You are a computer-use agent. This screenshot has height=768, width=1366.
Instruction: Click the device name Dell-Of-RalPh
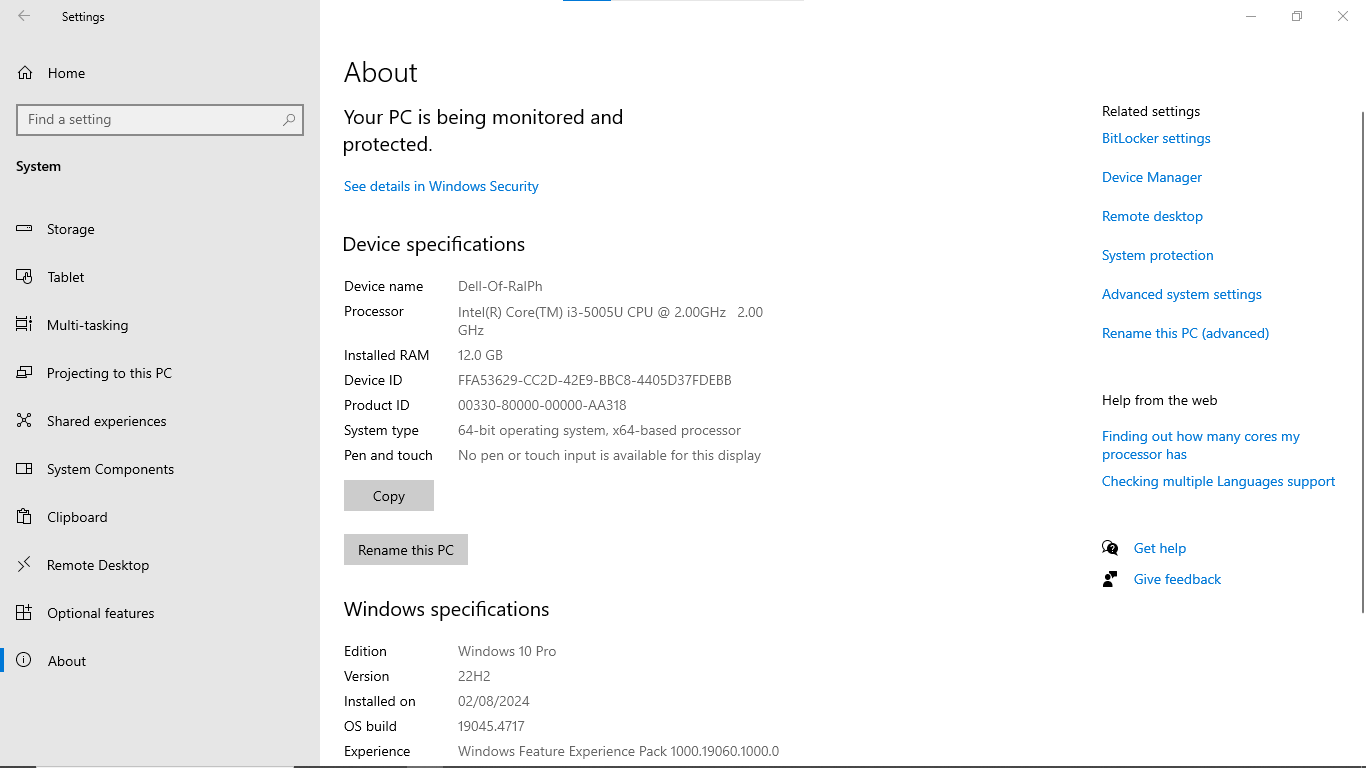[x=500, y=286]
